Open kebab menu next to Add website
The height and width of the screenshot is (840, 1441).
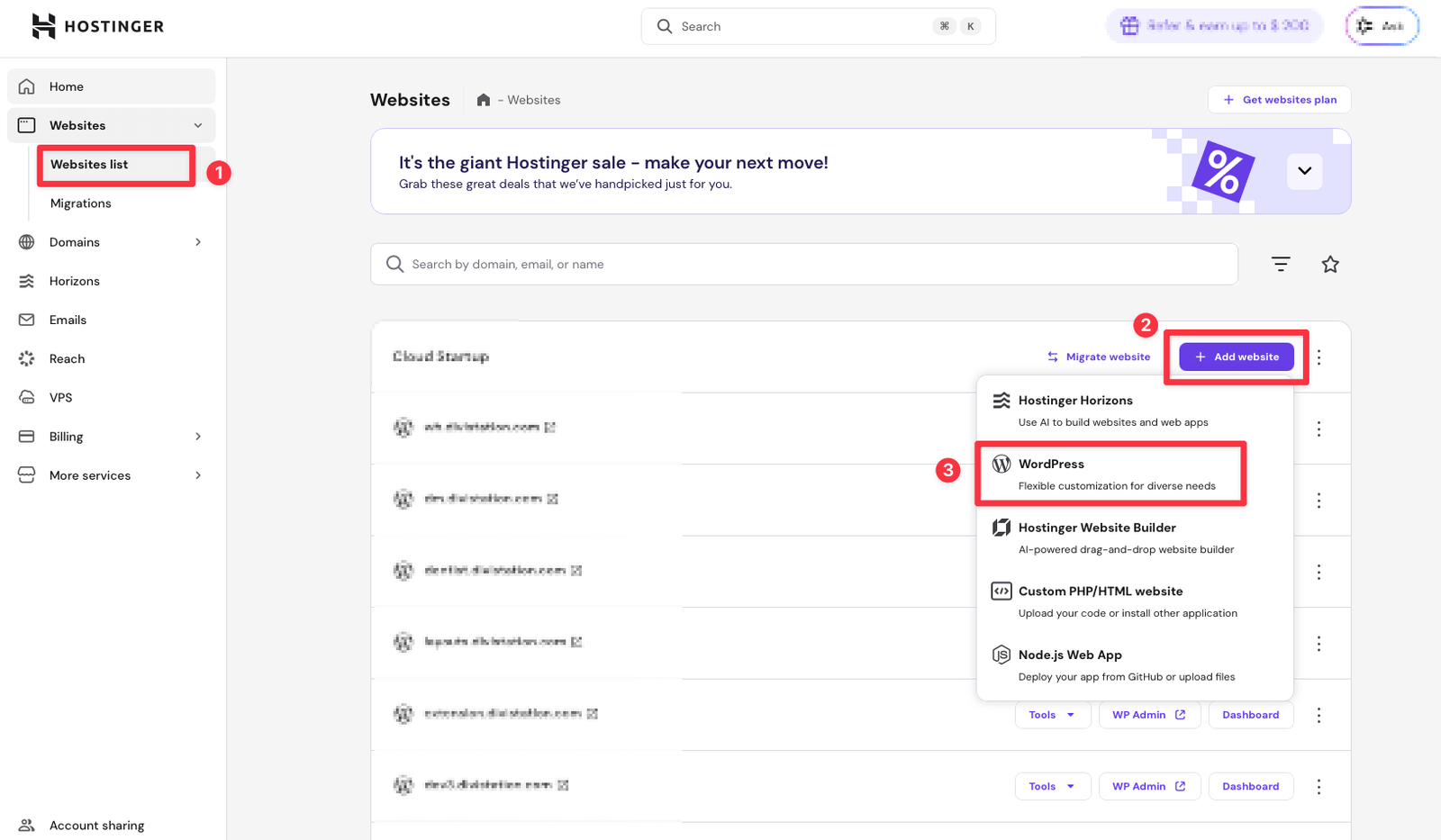(1319, 357)
